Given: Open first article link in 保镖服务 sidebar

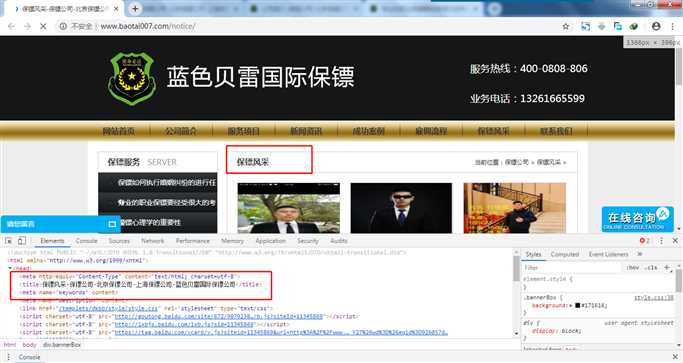Looking at the screenshot, I should [166, 183].
